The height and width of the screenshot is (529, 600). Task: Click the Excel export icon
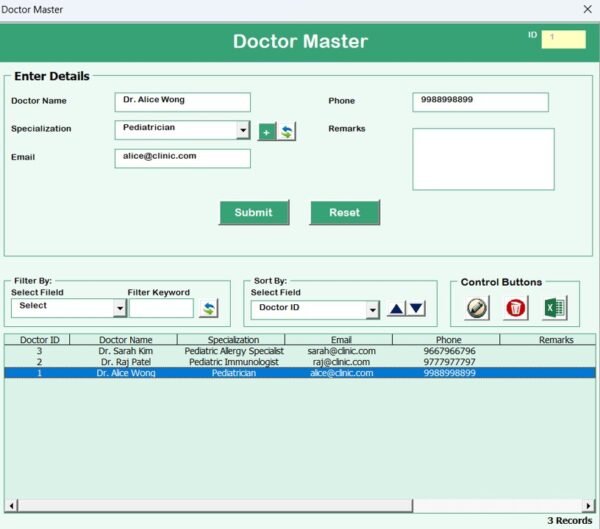pos(554,308)
